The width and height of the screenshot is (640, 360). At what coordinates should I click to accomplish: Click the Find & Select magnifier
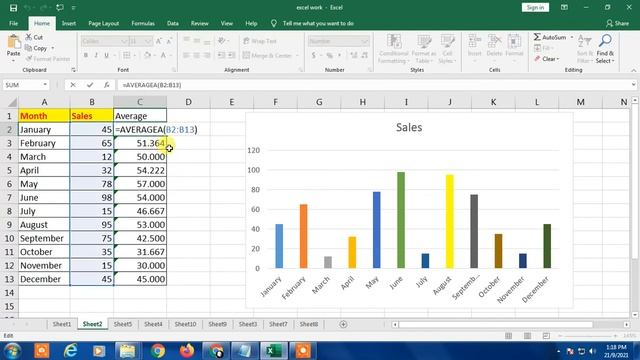pos(605,41)
